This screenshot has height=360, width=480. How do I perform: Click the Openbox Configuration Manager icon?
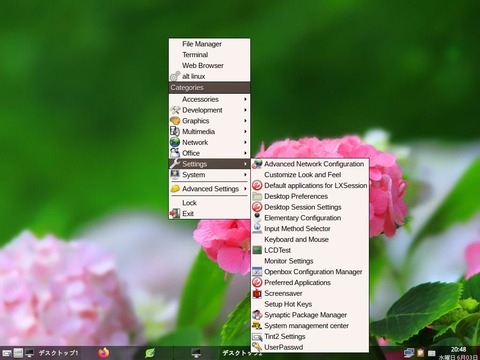pos(257,272)
